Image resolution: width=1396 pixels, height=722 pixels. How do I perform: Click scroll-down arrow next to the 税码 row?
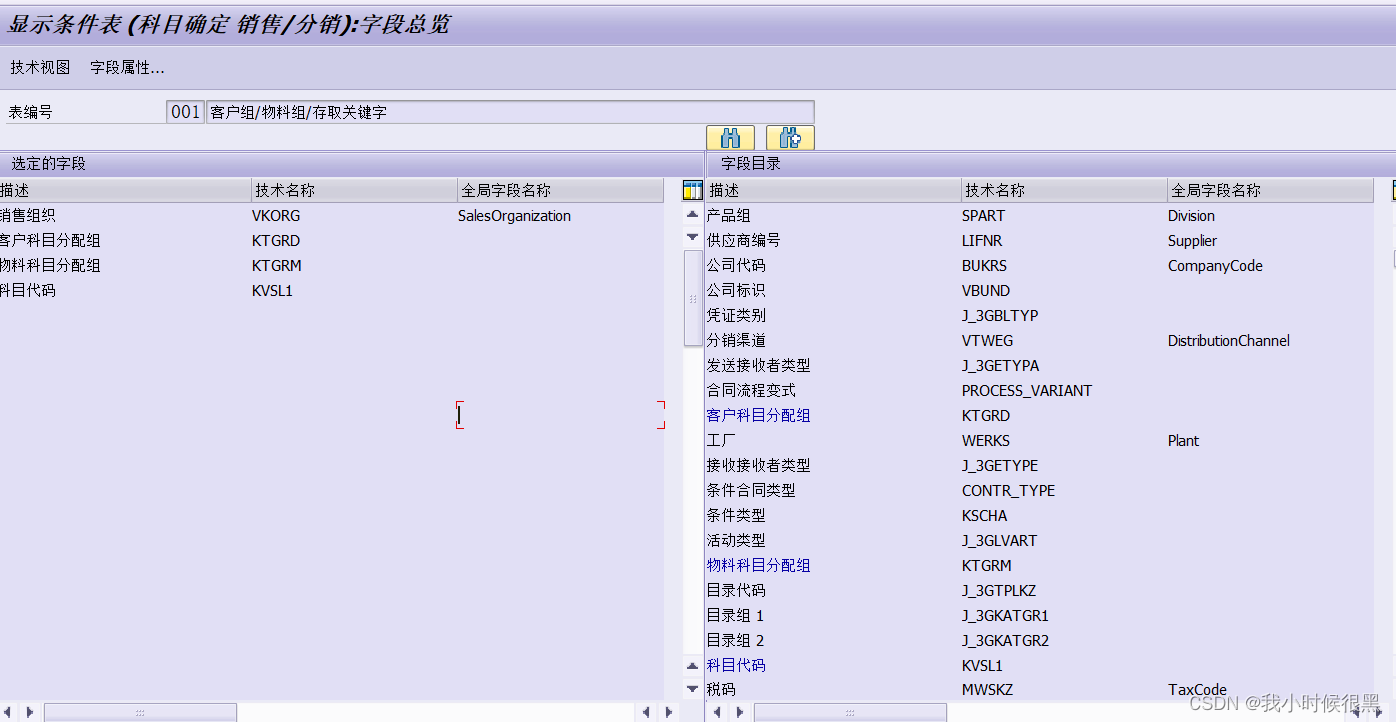click(692, 689)
